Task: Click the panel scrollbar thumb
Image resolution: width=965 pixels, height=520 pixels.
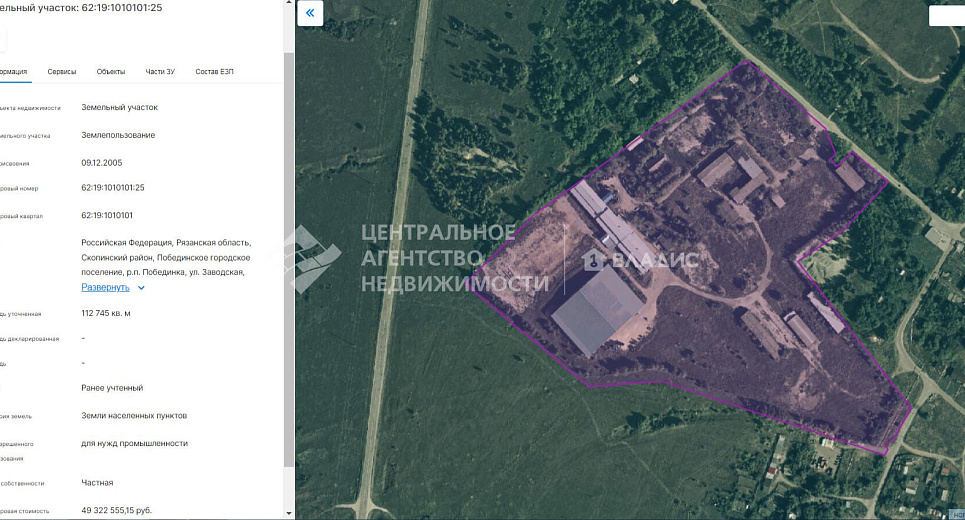Action: [289, 258]
